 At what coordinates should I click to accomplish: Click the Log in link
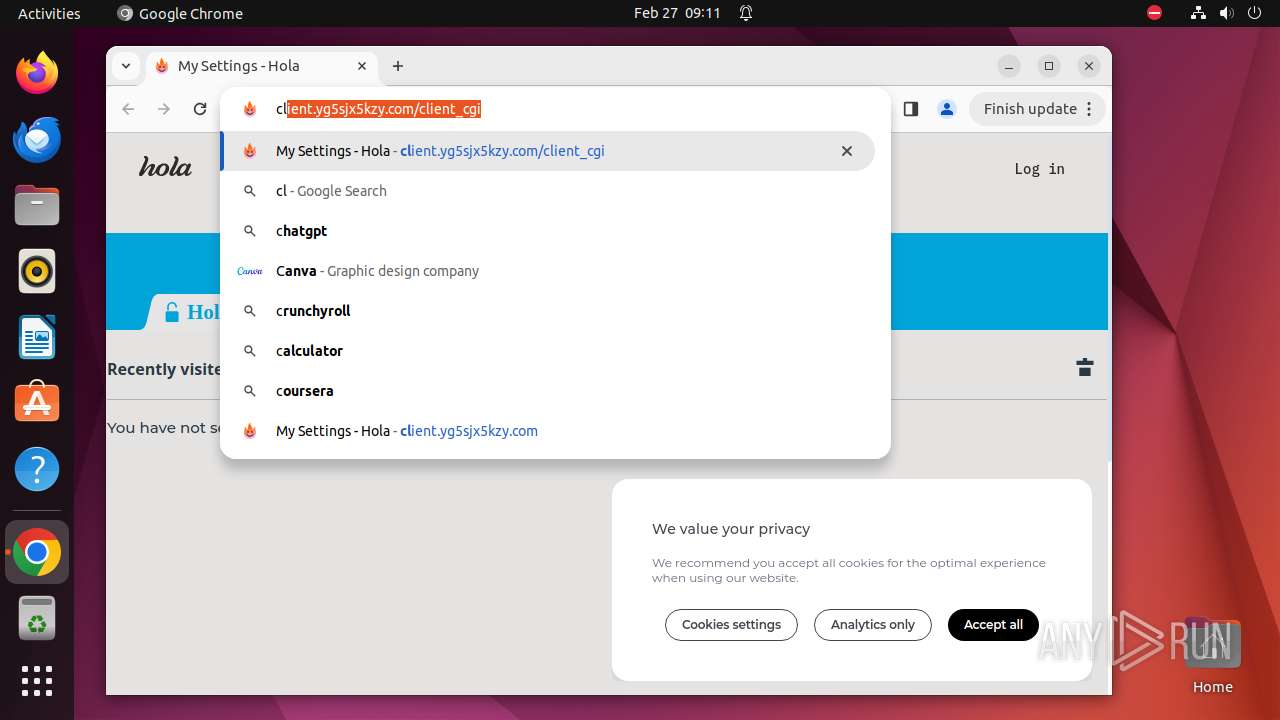pyautogui.click(x=1039, y=169)
